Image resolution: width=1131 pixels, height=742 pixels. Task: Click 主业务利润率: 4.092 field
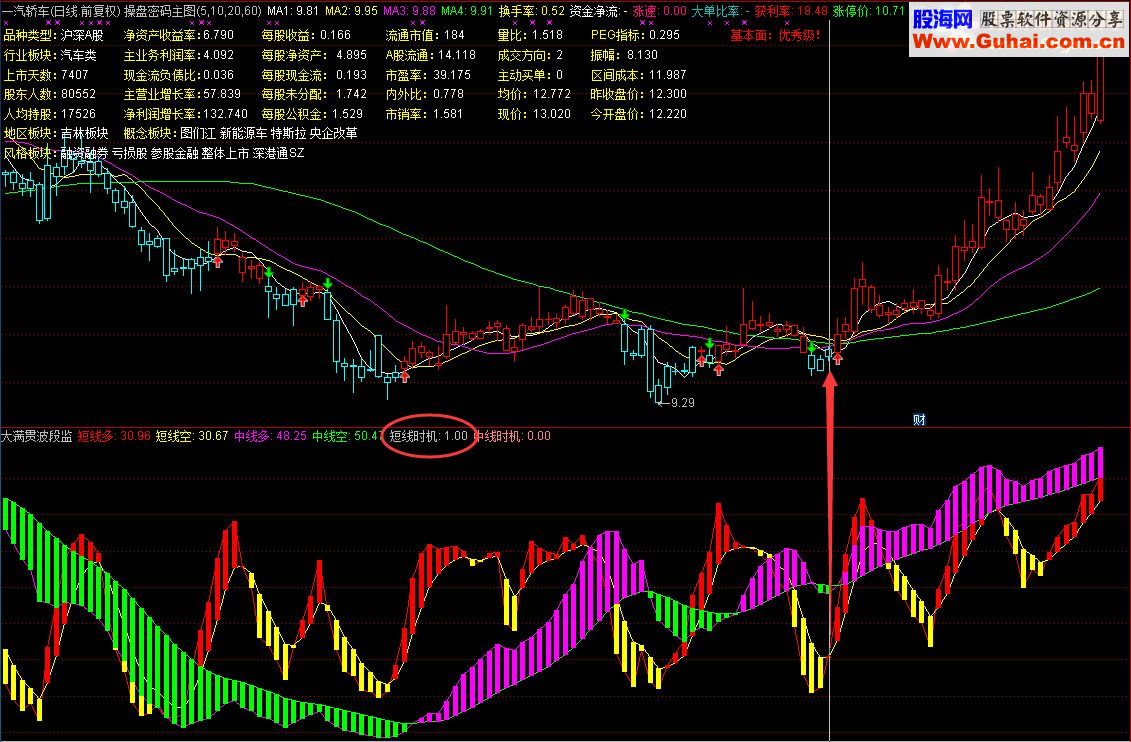(x=179, y=55)
